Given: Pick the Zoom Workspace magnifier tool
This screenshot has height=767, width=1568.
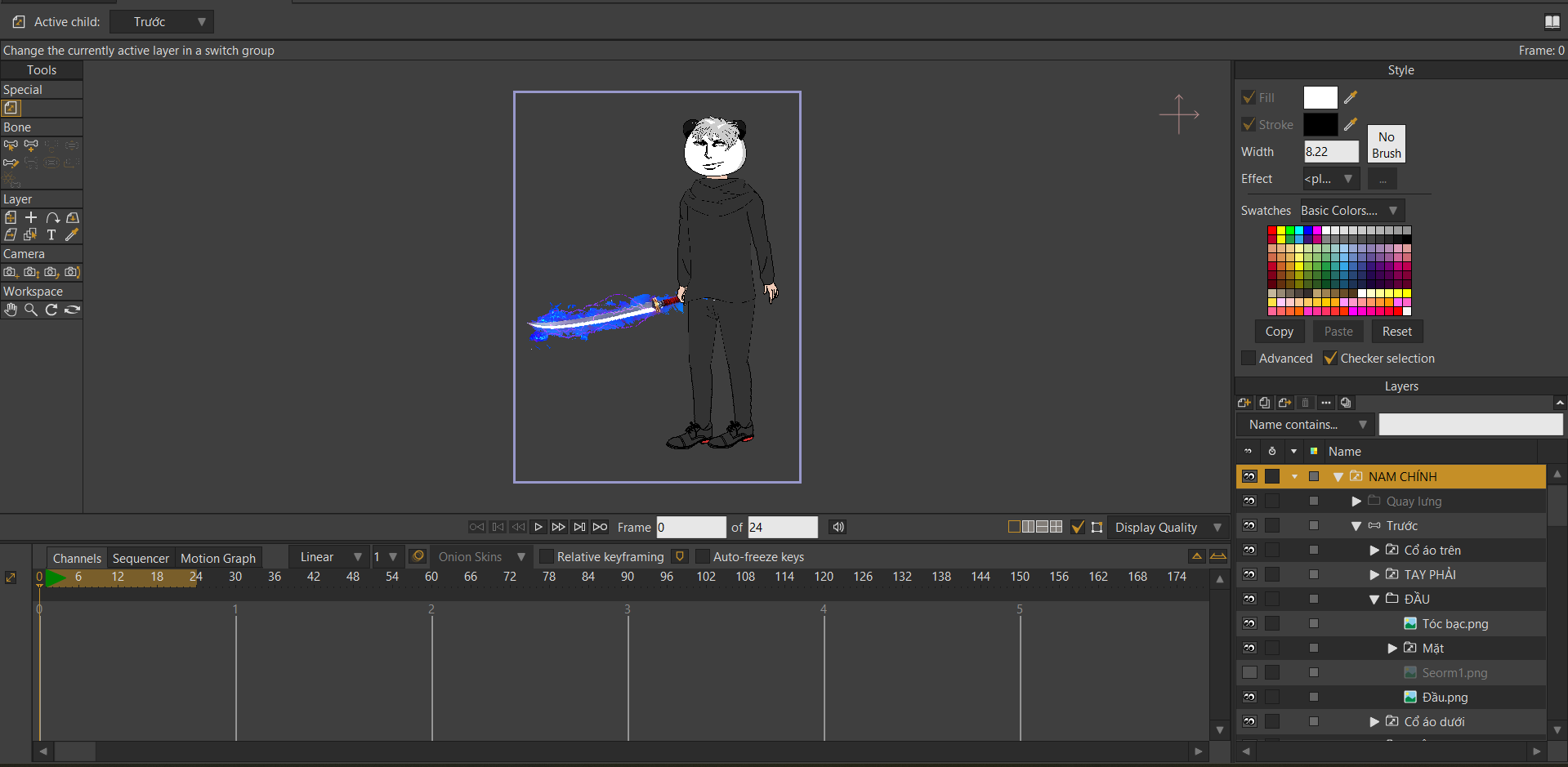Looking at the screenshot, I should (31, 310).
